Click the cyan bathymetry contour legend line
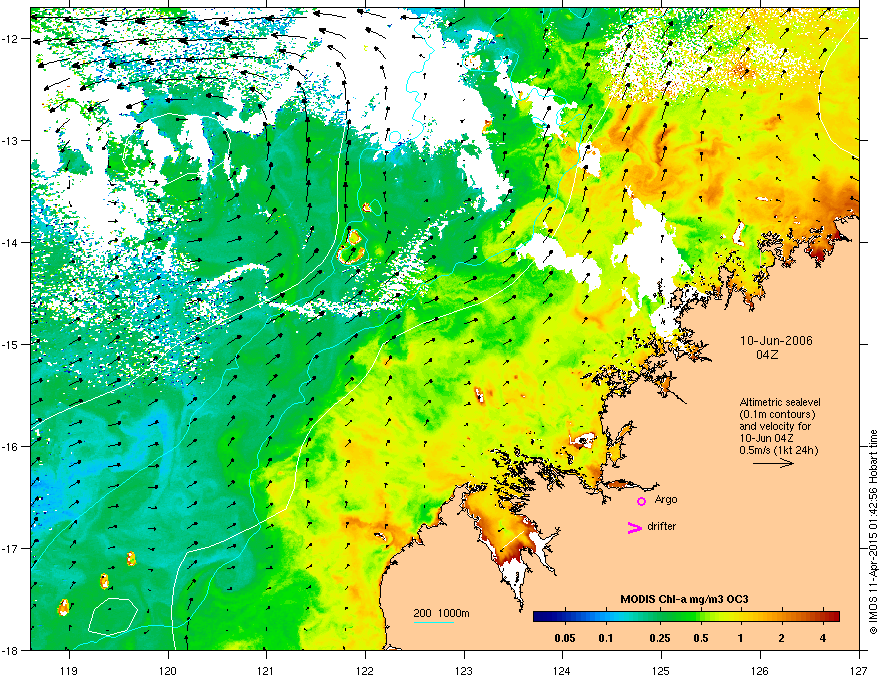Viewport: 880px width, 680px height. 434,622
